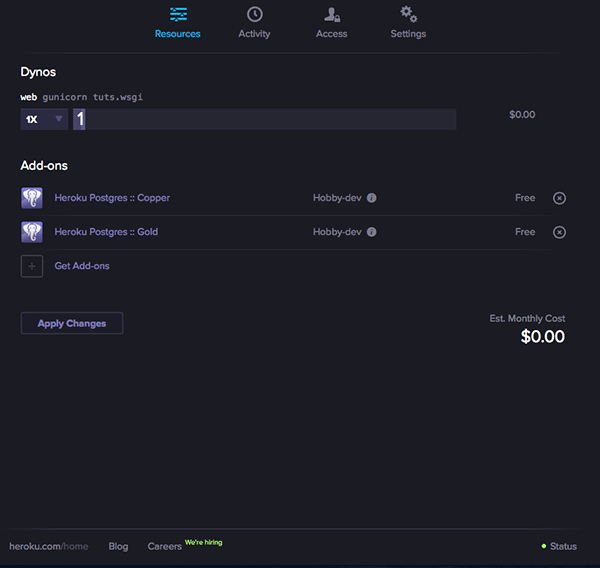Open the 1X dyno size dropdown
This screenshot has width=600, height=568.
tap(44, 119)
